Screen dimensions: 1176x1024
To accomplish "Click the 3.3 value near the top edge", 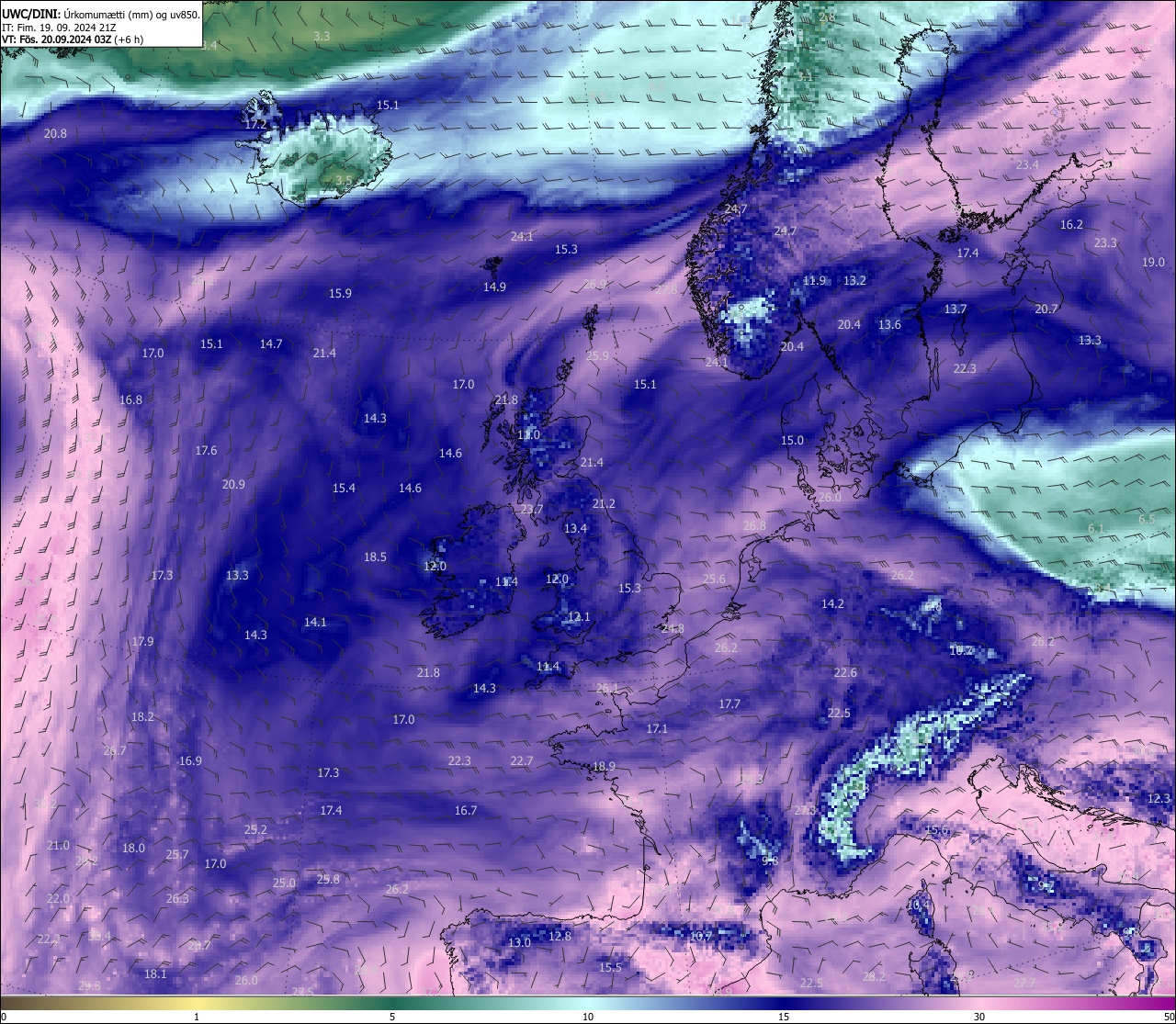I will 322,36.
